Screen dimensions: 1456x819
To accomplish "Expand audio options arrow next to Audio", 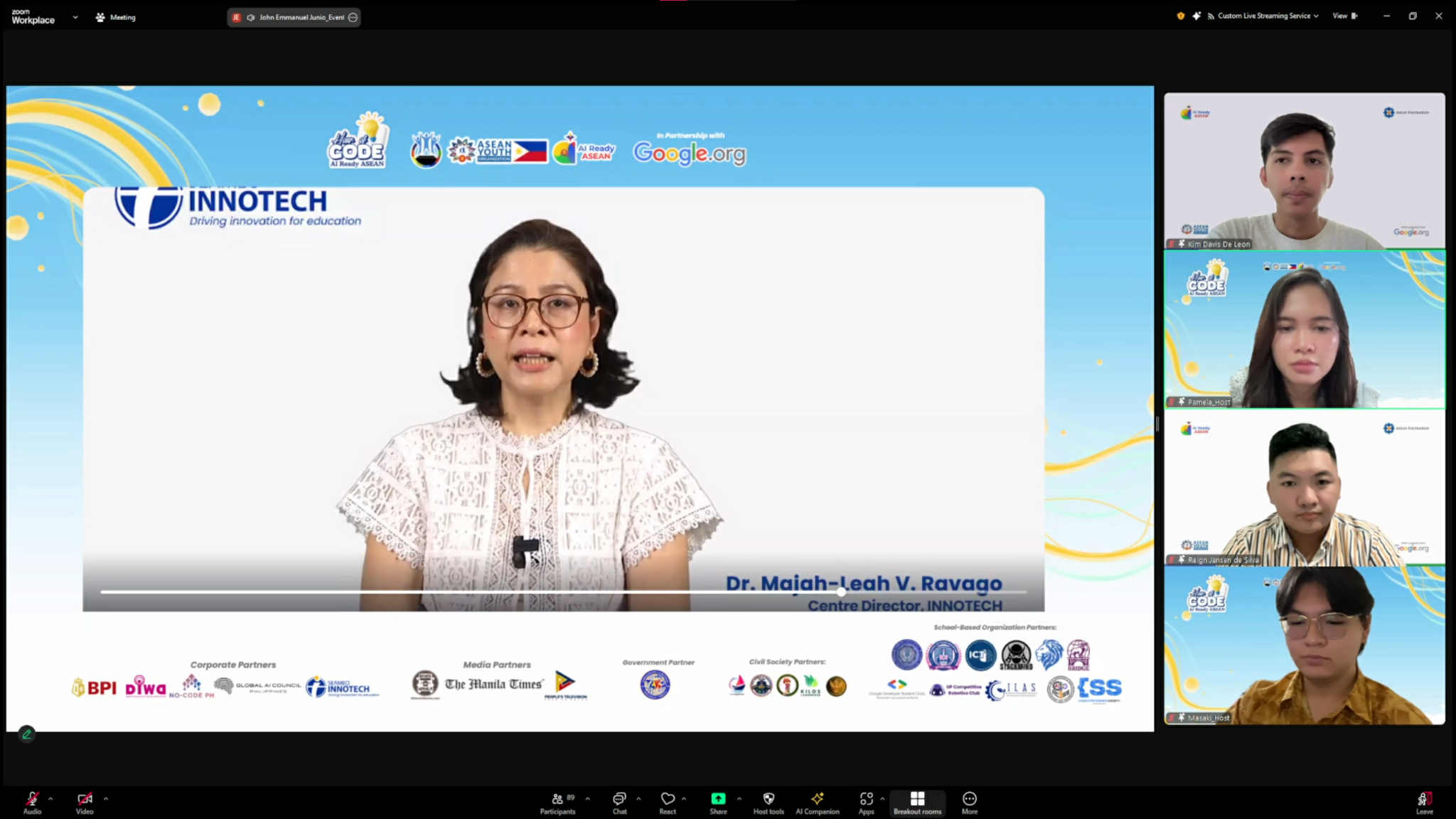I will pos(50,798).
